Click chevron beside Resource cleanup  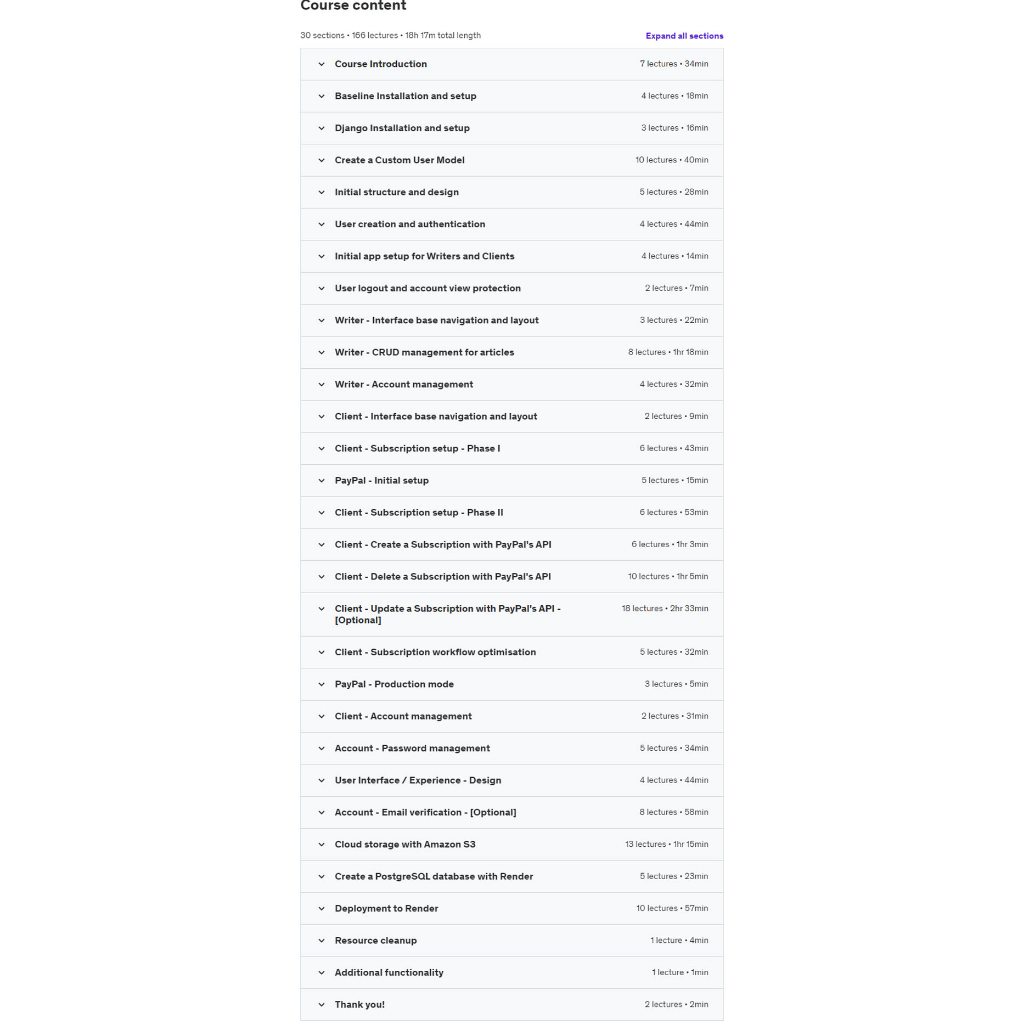click(x=322, y=940)
